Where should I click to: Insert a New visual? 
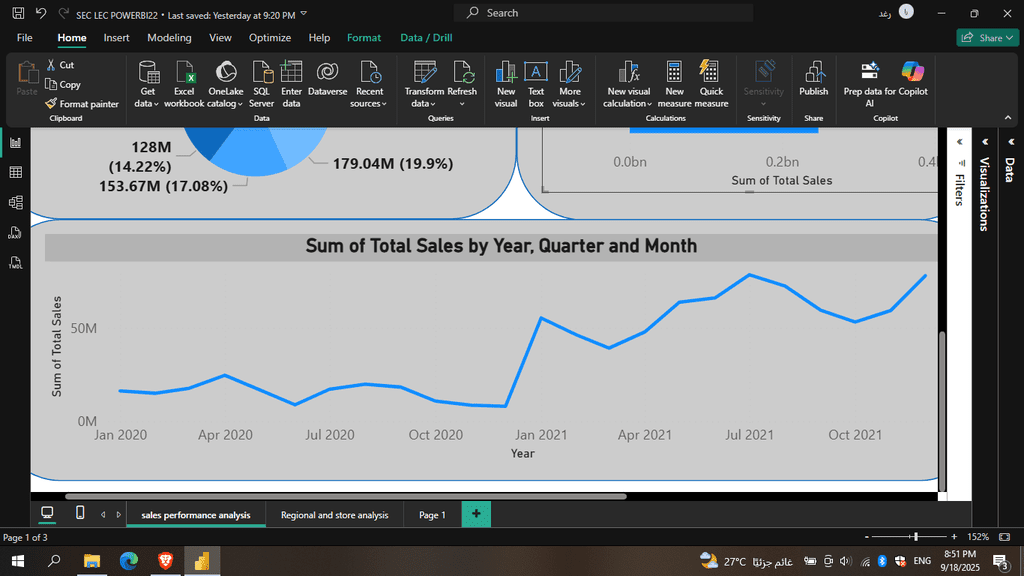tap(505, 84)
